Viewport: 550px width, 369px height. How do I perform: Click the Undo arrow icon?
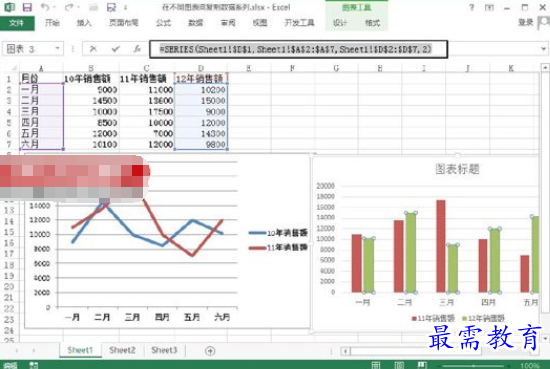(44, 7)
